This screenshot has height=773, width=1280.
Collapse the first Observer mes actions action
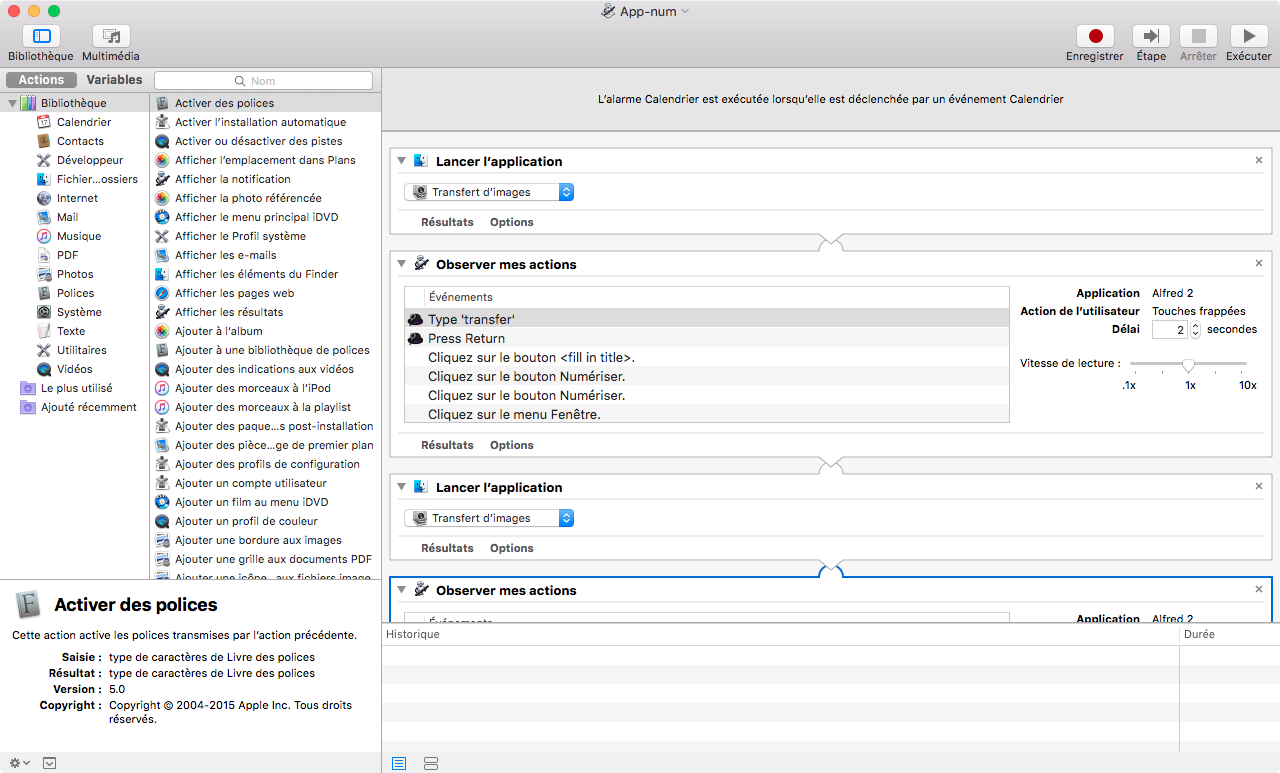point(402,264)
